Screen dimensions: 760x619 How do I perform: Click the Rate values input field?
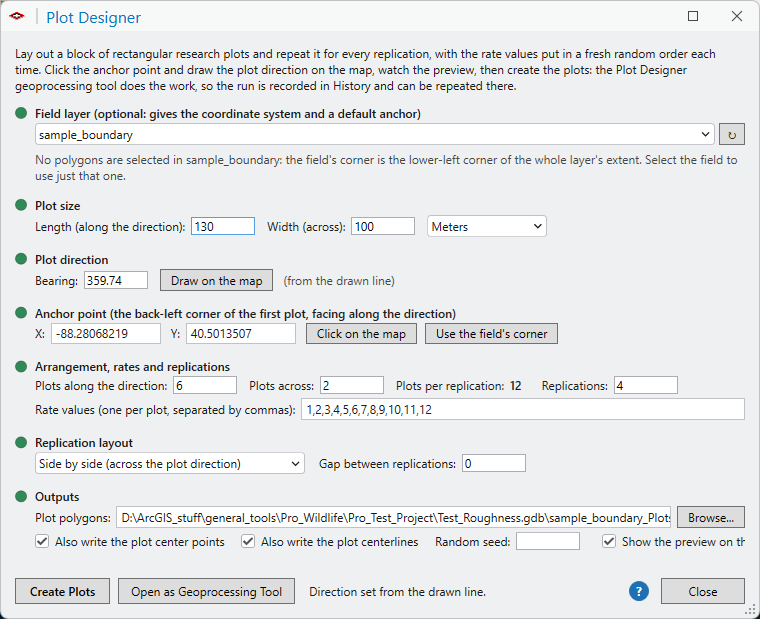coord(523,410)
